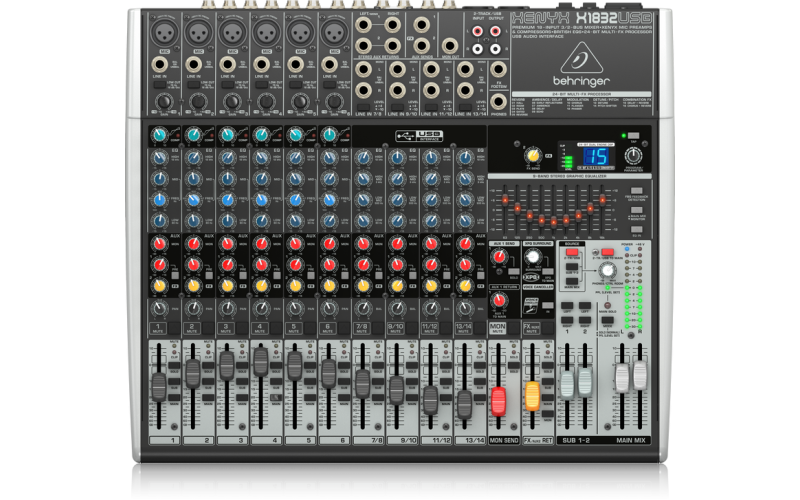This screenshot has height=500, width=800.
Task: Click the FX Footswitch jack
Action: click(498, 69)
